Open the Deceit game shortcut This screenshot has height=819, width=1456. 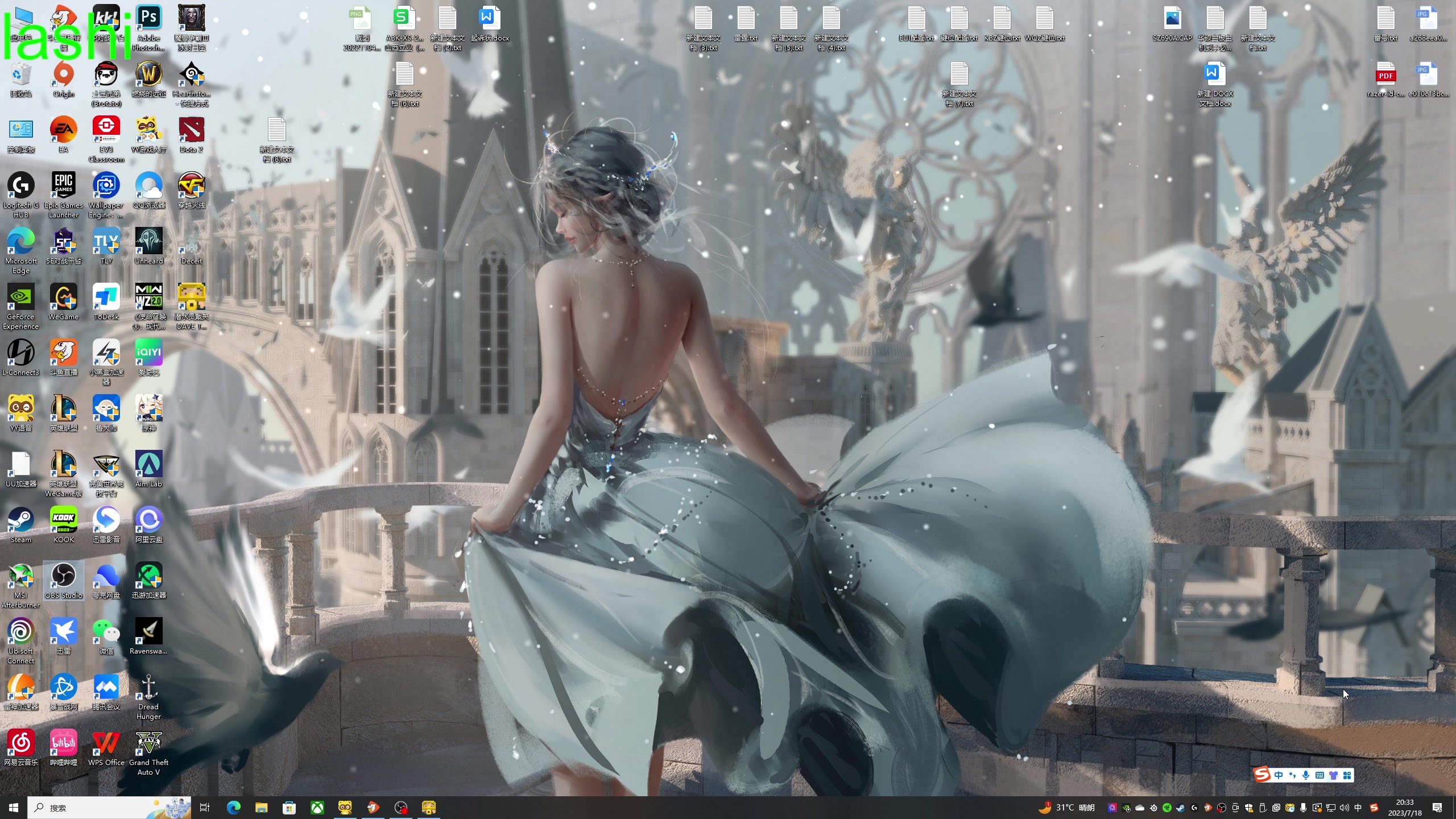click(191, 246)
